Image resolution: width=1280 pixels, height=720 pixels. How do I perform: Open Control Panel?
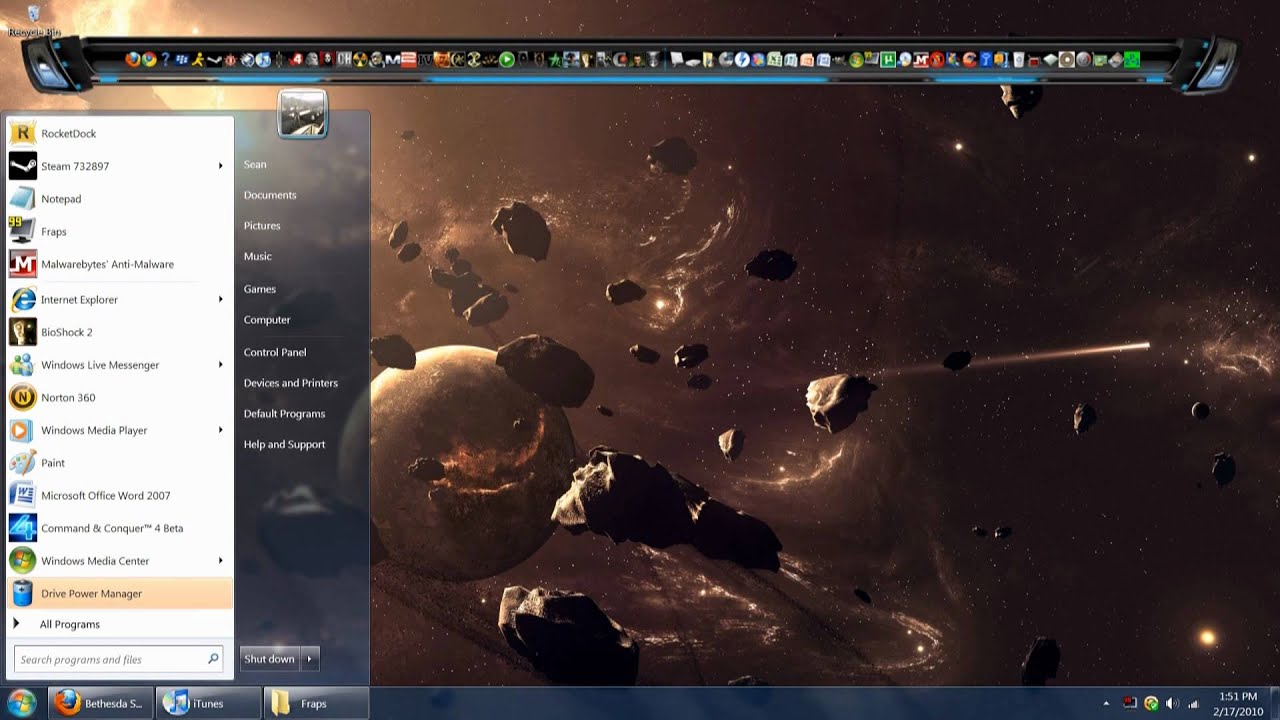(275, 352)
